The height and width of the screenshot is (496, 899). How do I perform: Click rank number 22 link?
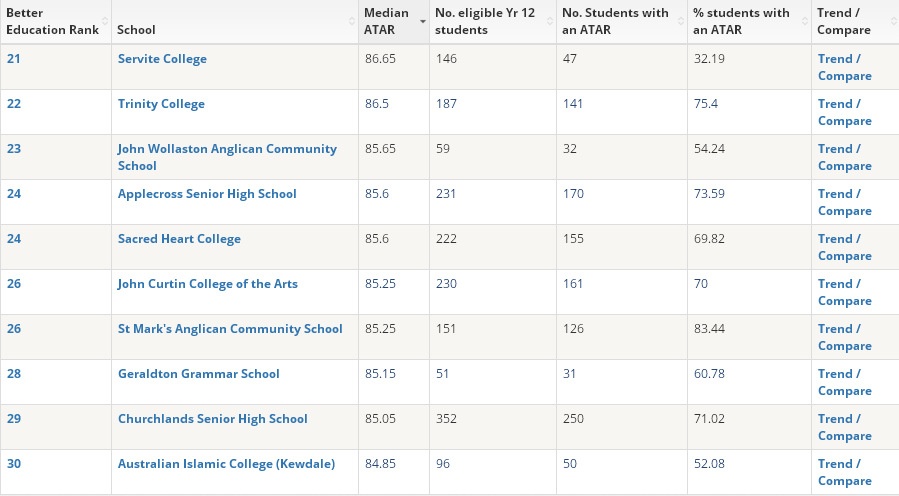pos(14,104)
